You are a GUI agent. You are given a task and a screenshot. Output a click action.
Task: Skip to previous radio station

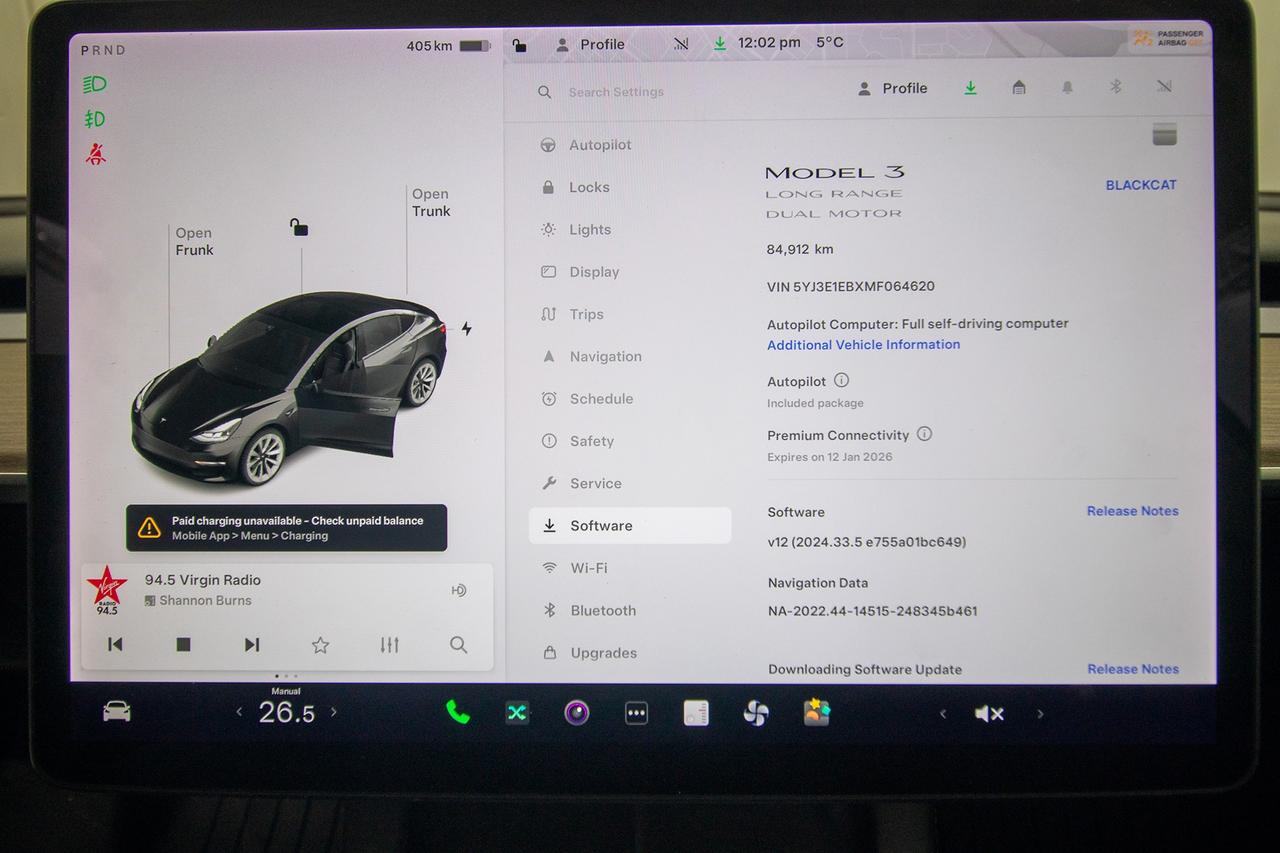pyautogui.click(x=115, y=645)
